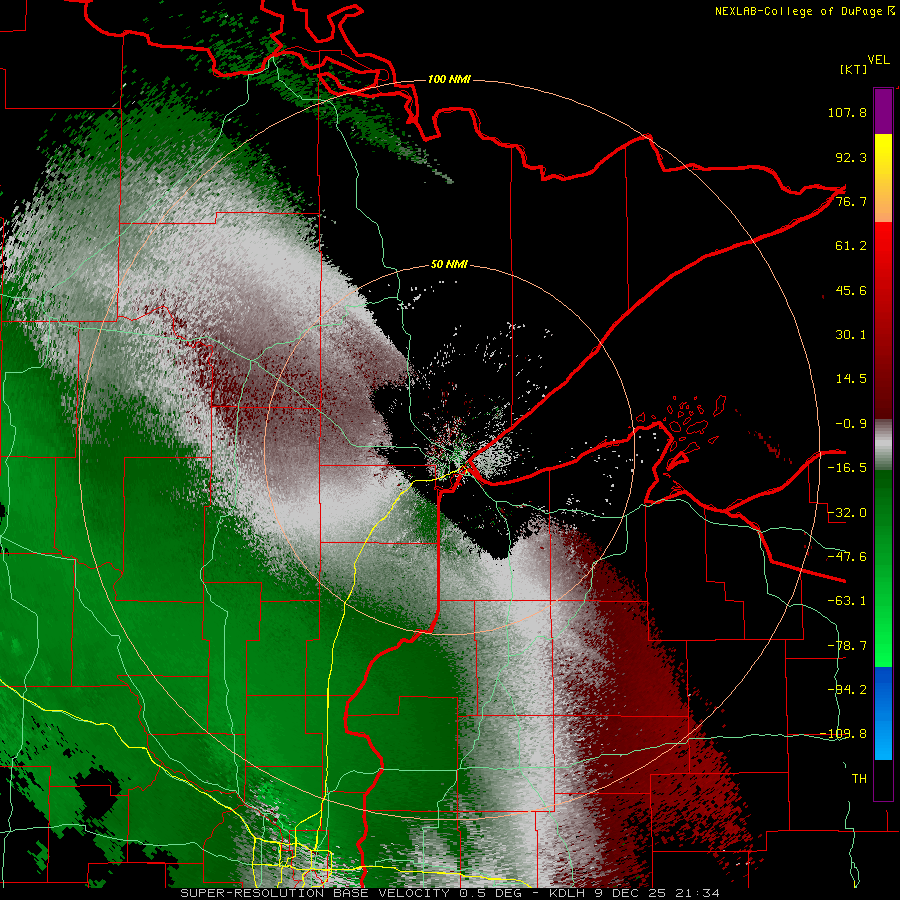900x900 pixels.
Task: Select the 30.1 scale value
Action: 851,335
